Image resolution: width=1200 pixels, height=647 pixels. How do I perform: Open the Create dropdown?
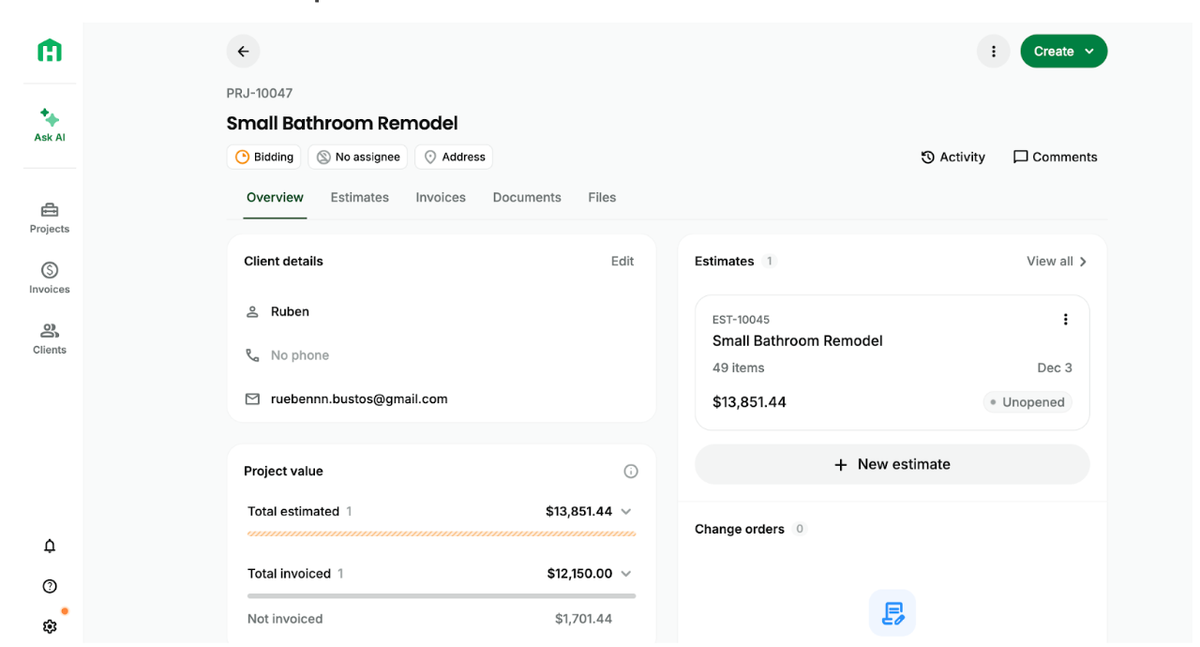pyautogui.click(x=1063, y=51)
